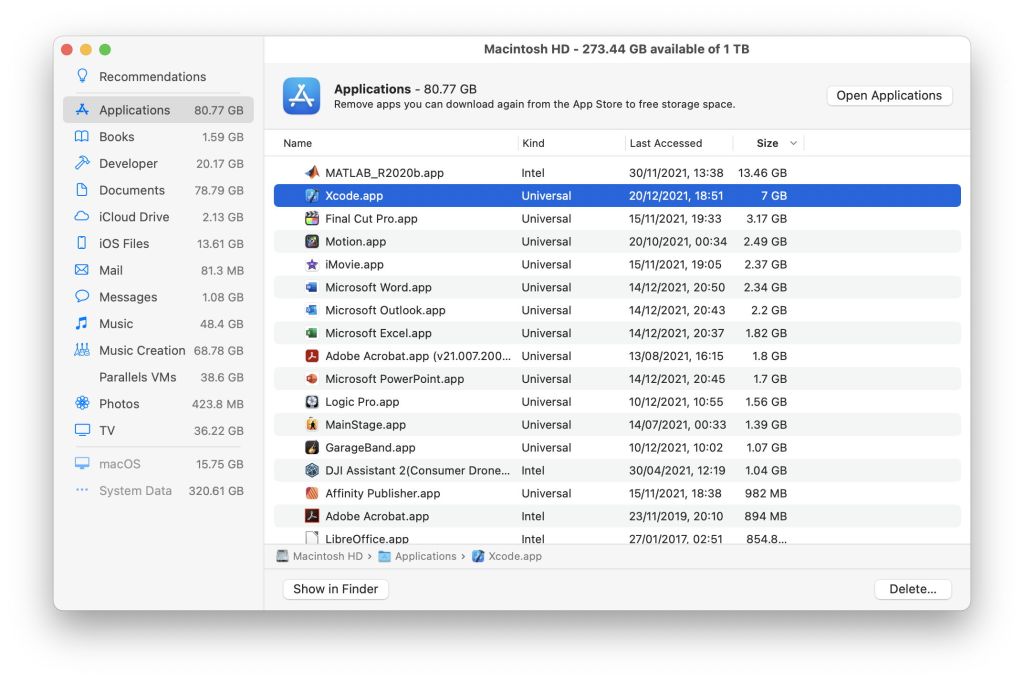The image size is (1024, 681).
Task: Click the Final Cut Pro clapperboard icon
Action: [312, 219]
